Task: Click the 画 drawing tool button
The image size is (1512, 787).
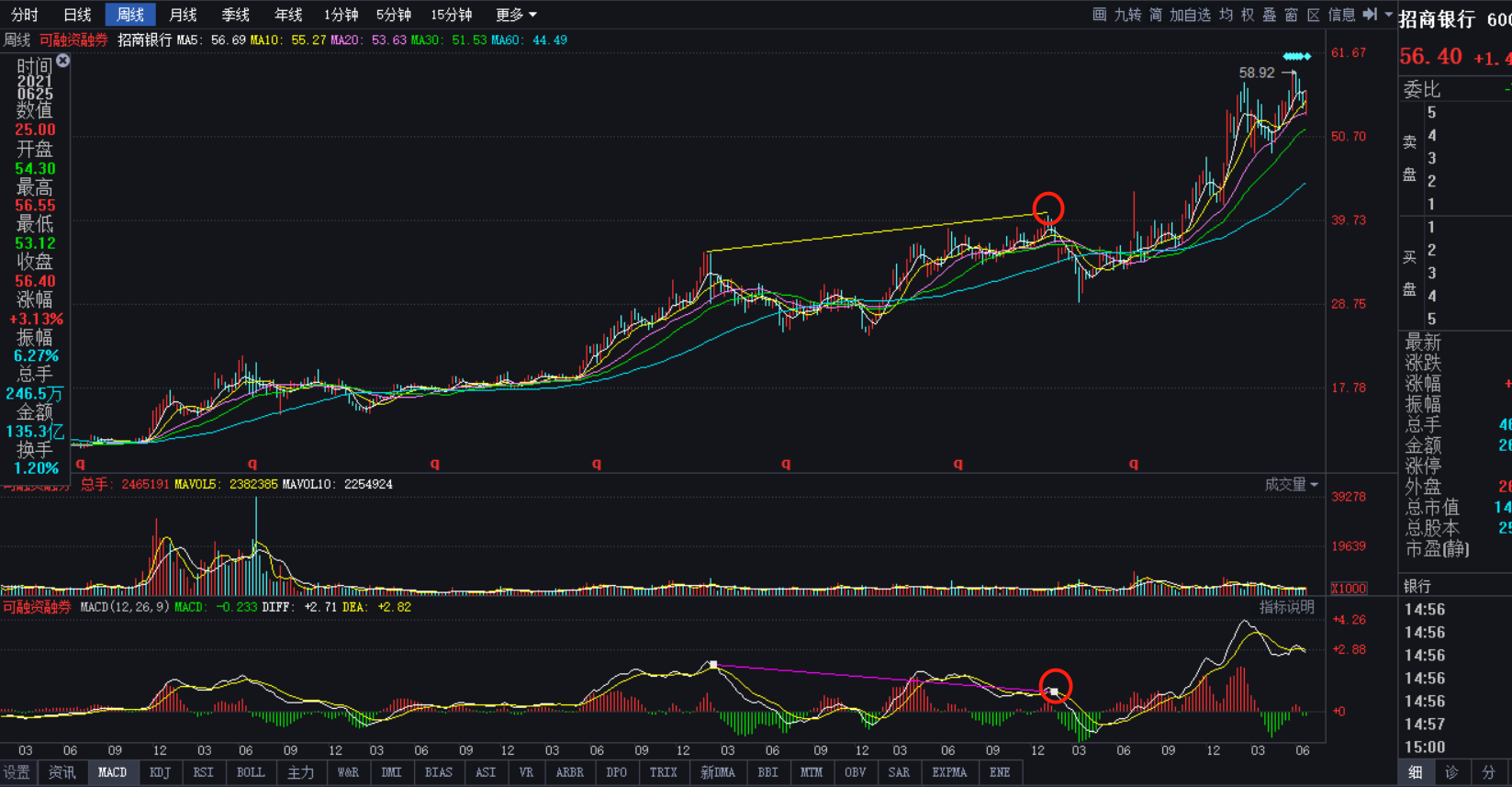Action: tap(1099, 15)
